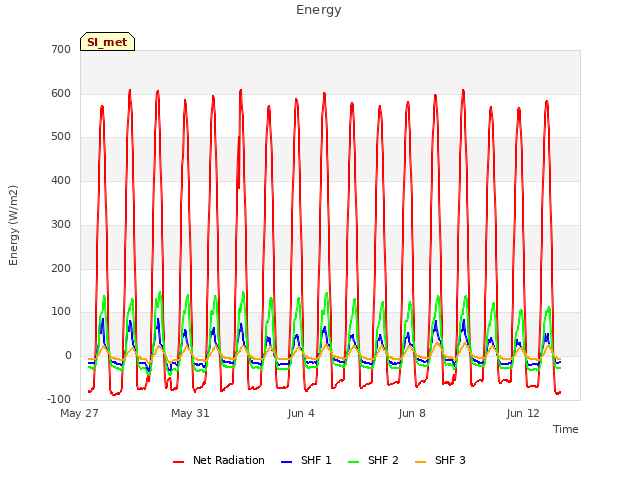Screen dimensions: 640x480
Task: Click the Energy chart title
Action: pos(319,10)
